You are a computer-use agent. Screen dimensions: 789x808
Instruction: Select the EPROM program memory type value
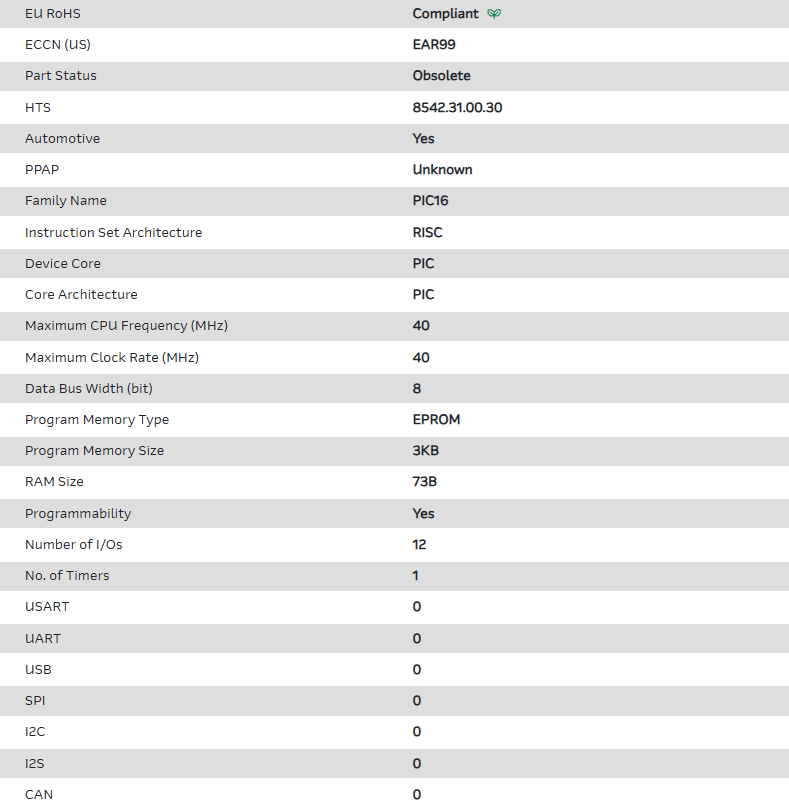point(436,420)
